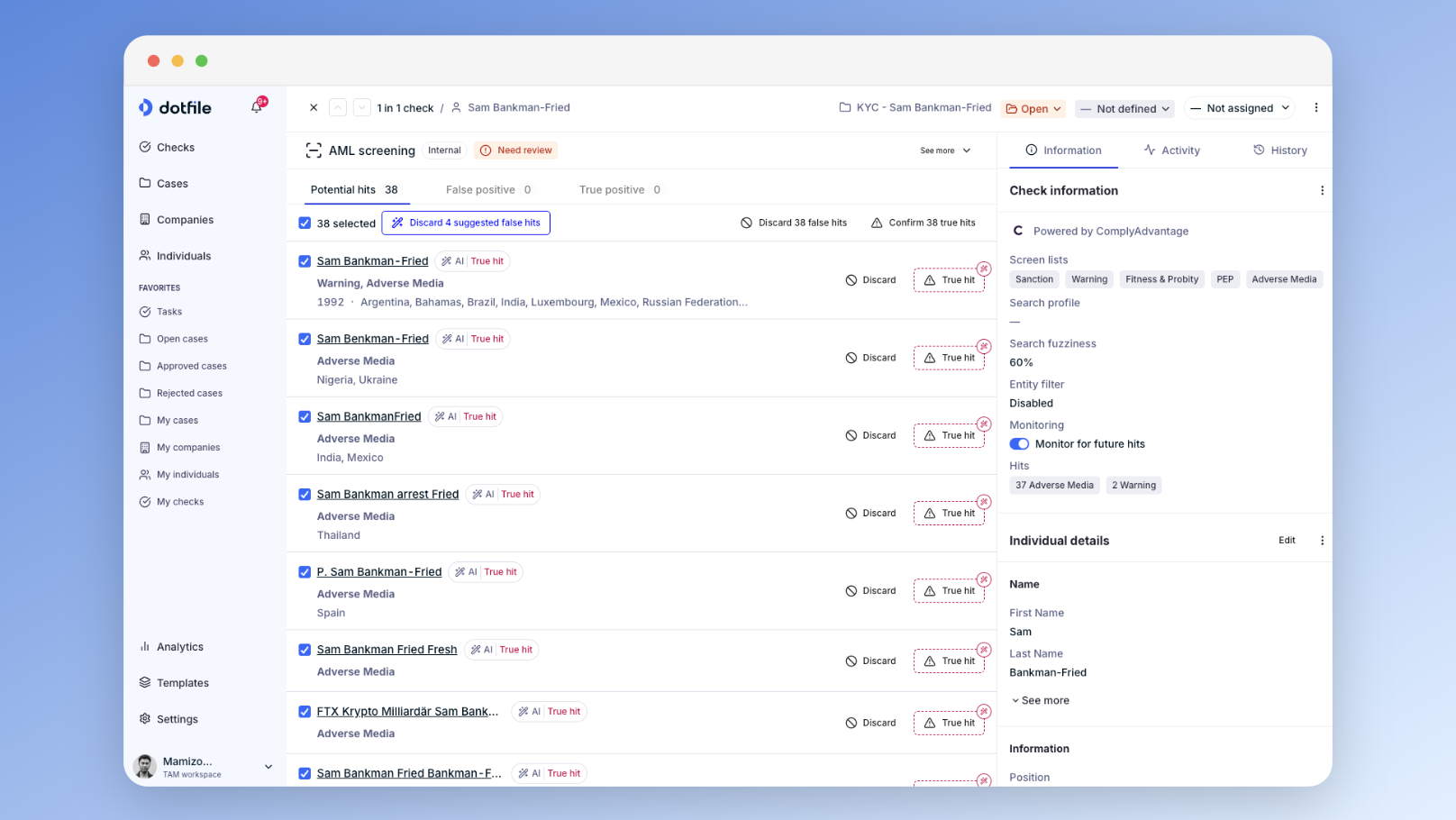
Task: Uncheck the Sam BankmanFried hit checkbox
Action: point(305,416)
